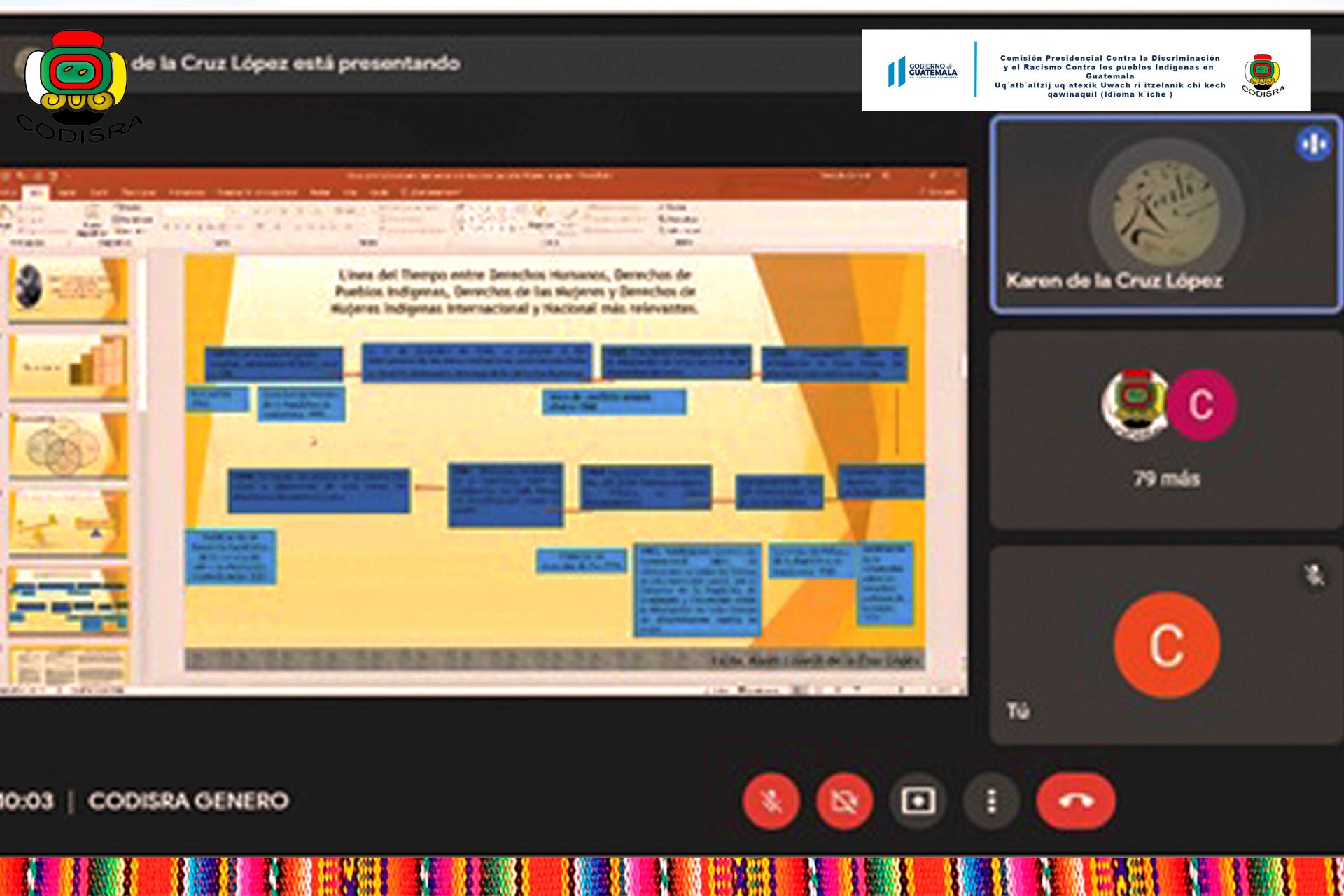This screenshot has height=896, width=1344.
Task: Expand the 79 más participants tile
Action: [1166, 479]
